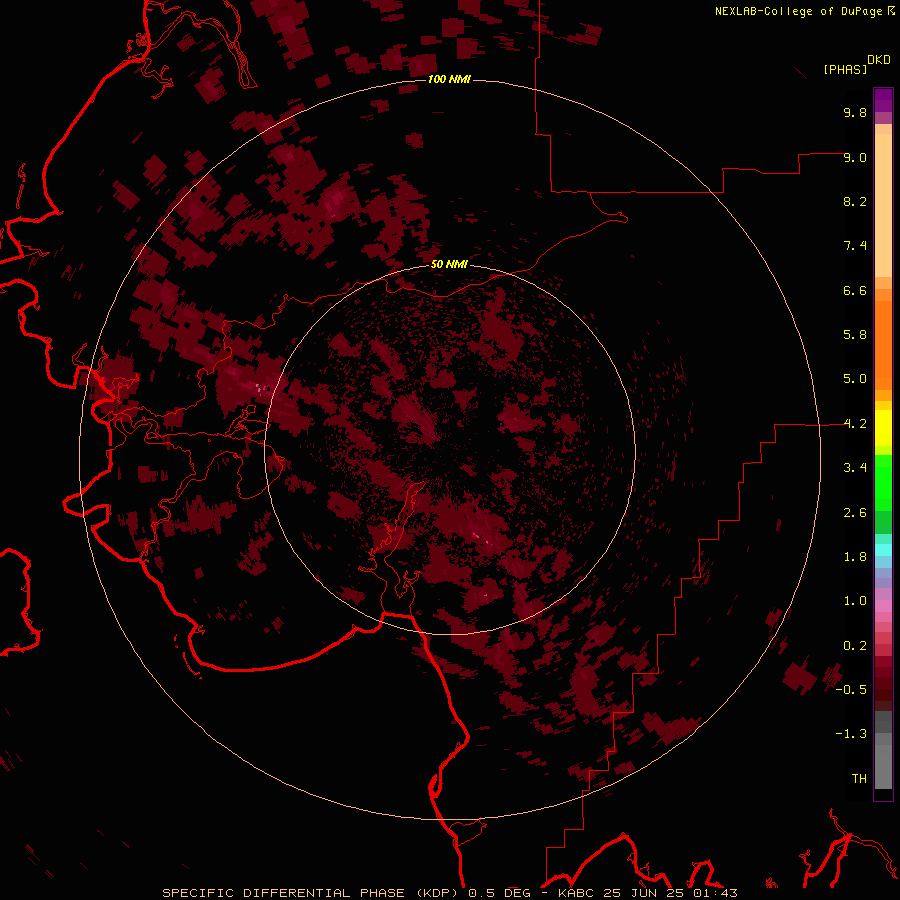The width and height of the screenshot is (900, 900).
Task: Click the green legend color band
Action: point(883,483)
